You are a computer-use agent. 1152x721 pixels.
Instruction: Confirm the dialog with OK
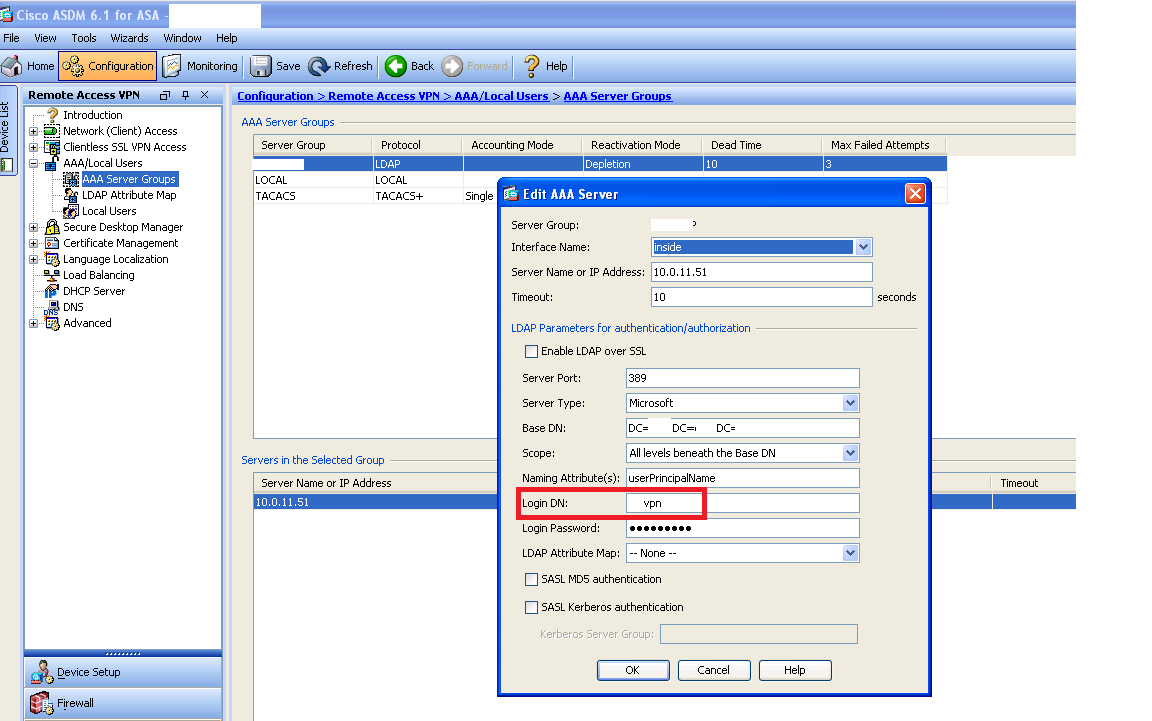633,670
